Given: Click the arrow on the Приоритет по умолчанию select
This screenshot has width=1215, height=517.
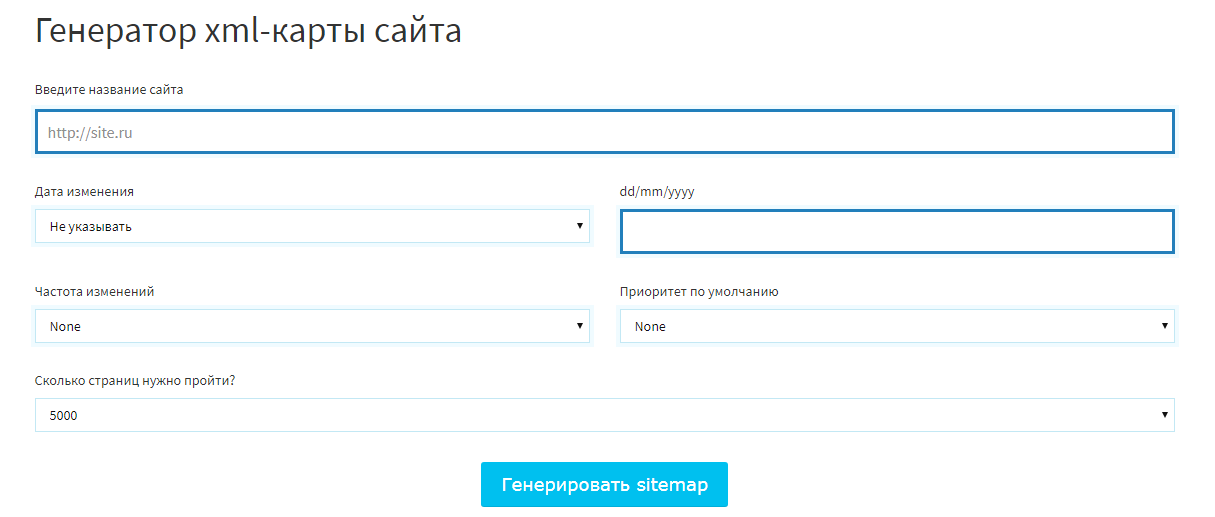Looking at the screenshot, I should (1165, 326).
